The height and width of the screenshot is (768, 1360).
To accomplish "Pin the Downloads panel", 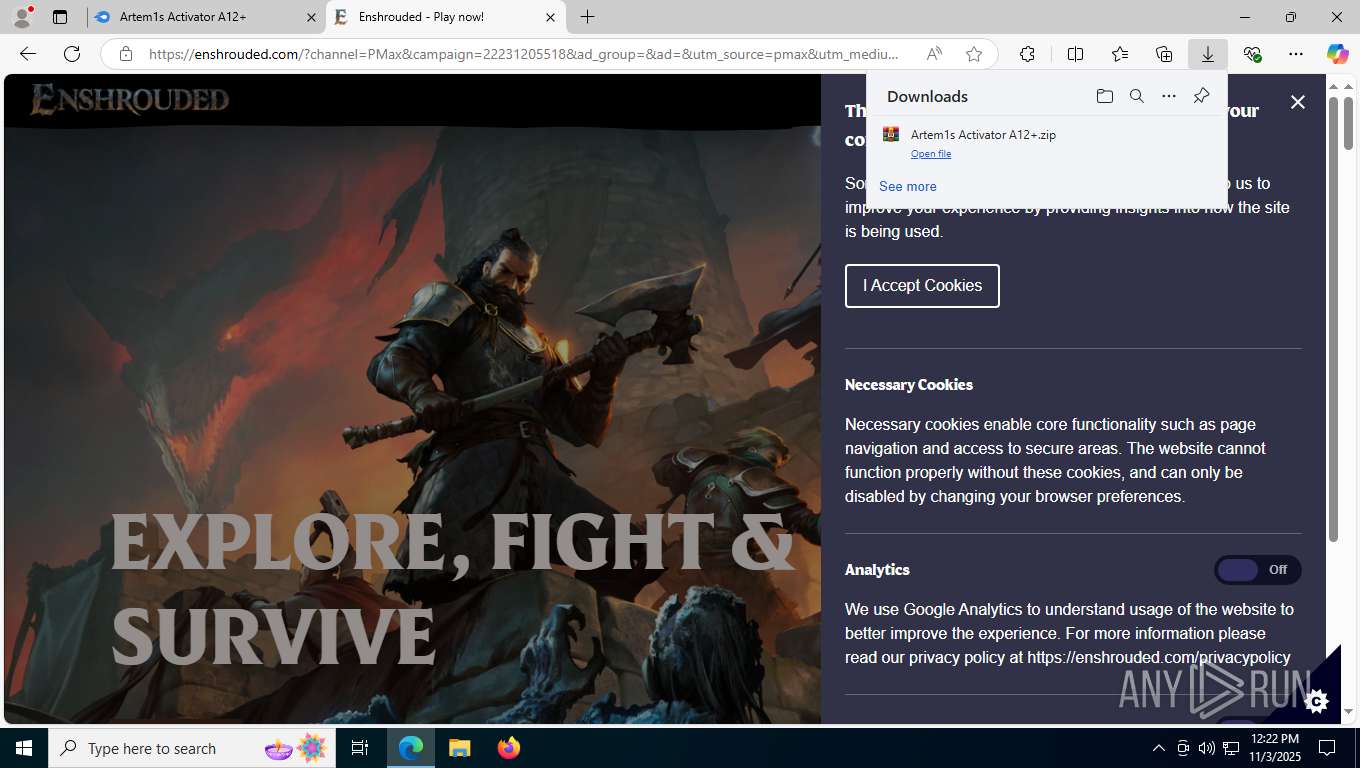I will point(1201,96).
